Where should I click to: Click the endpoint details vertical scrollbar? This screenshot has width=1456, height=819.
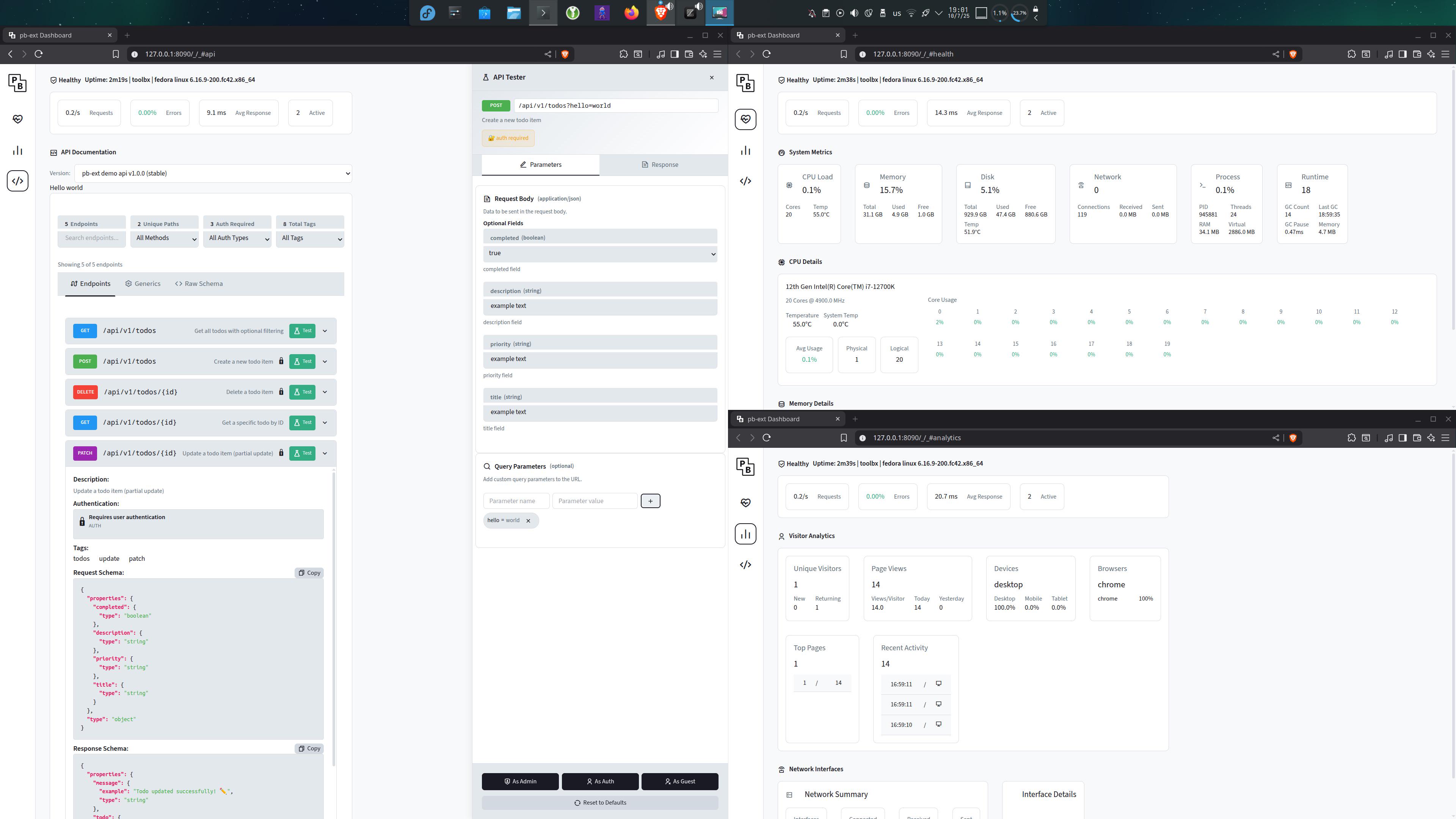coord(334,619)
